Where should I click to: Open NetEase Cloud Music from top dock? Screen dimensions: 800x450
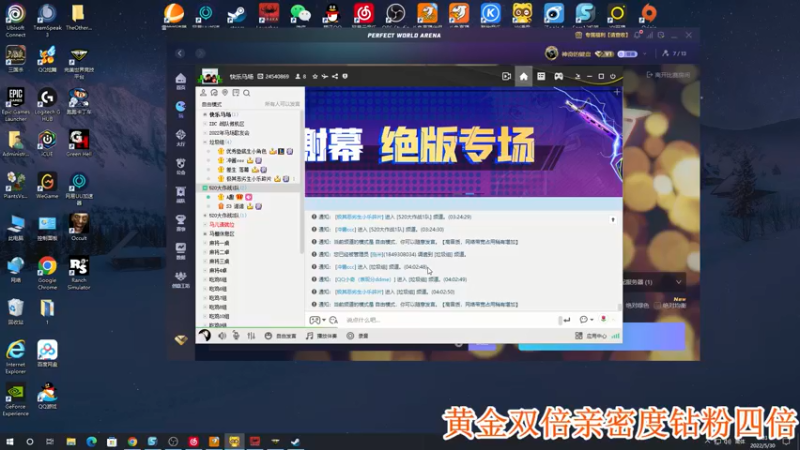click(364, 14)
